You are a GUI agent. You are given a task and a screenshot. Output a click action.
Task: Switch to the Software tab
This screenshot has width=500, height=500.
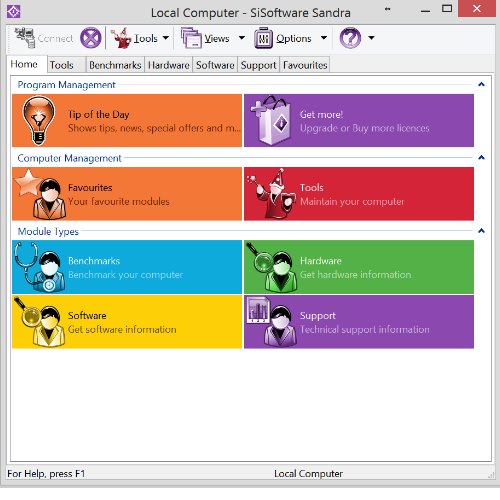[x=215, y=65]
